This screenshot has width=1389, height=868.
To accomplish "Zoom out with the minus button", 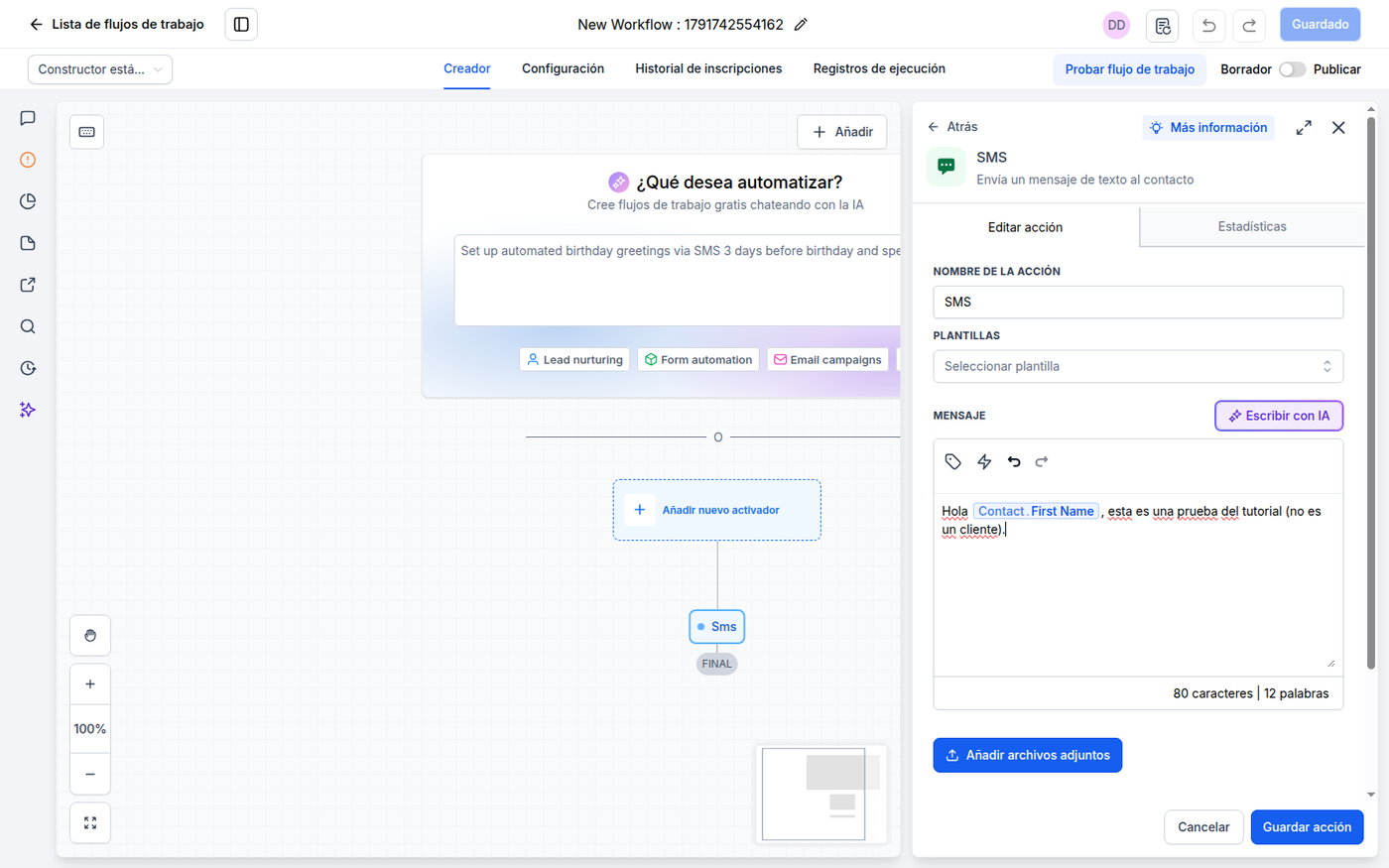I will click(x=90, y=774).
